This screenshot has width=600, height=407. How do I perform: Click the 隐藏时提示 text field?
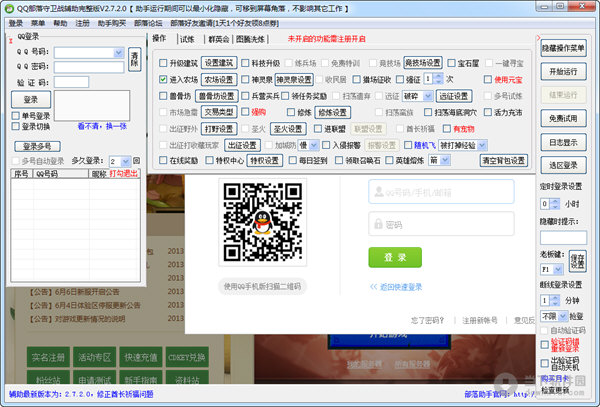click(563, 238)
